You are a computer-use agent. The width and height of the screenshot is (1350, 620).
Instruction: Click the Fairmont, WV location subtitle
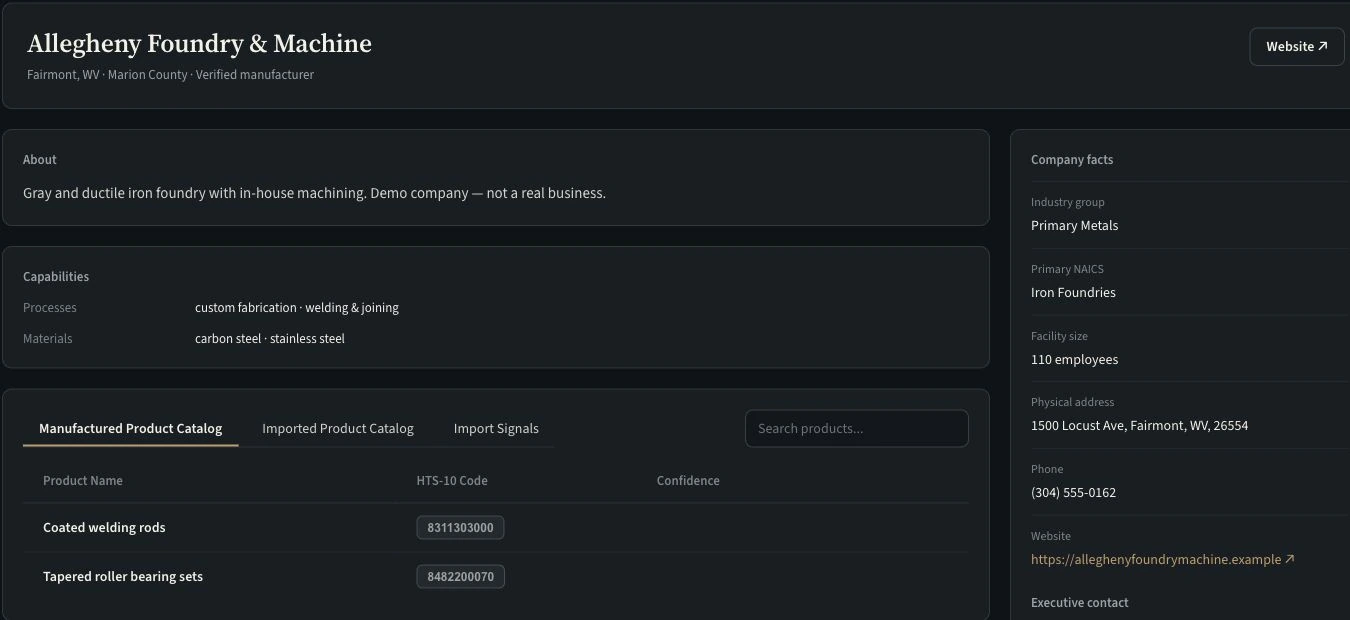pyautogui.click(x=170, y=74)
